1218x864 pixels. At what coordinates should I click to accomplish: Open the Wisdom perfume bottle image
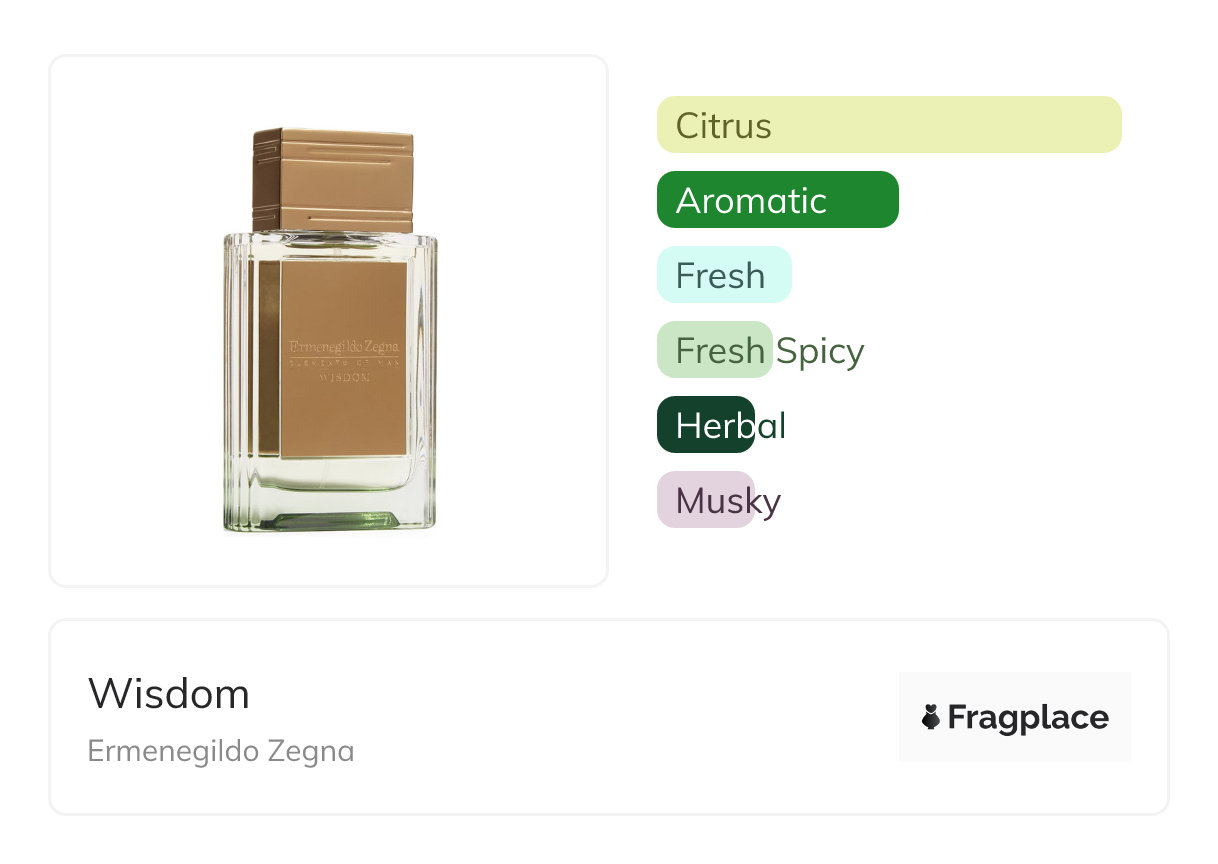tap(329, 331)
